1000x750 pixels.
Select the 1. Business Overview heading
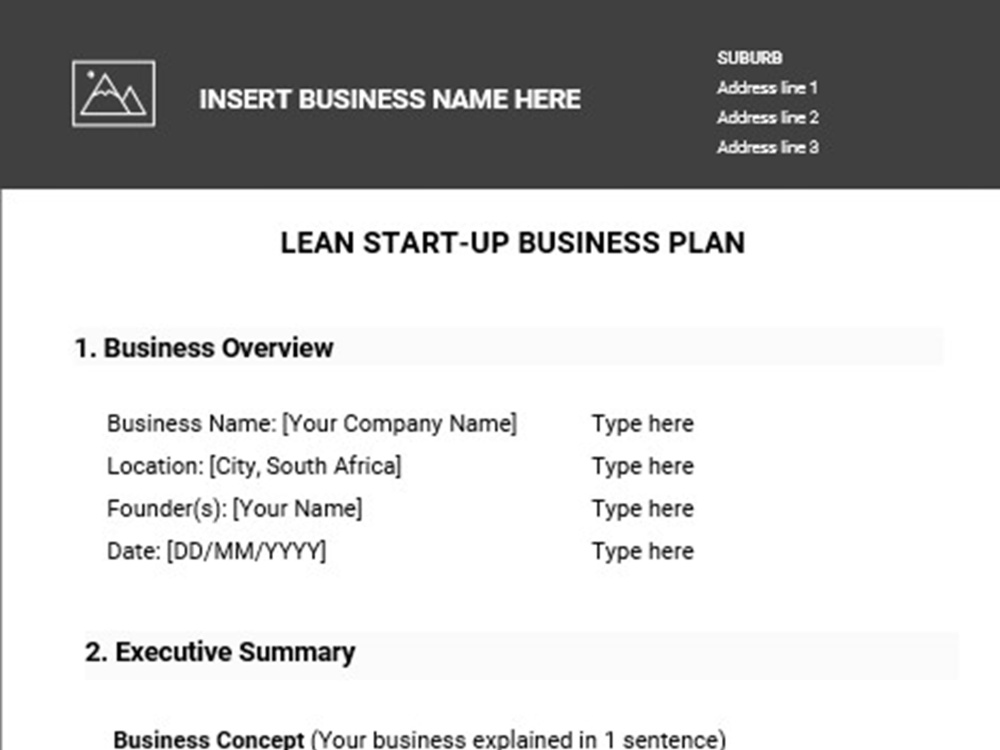coord(204,348)
